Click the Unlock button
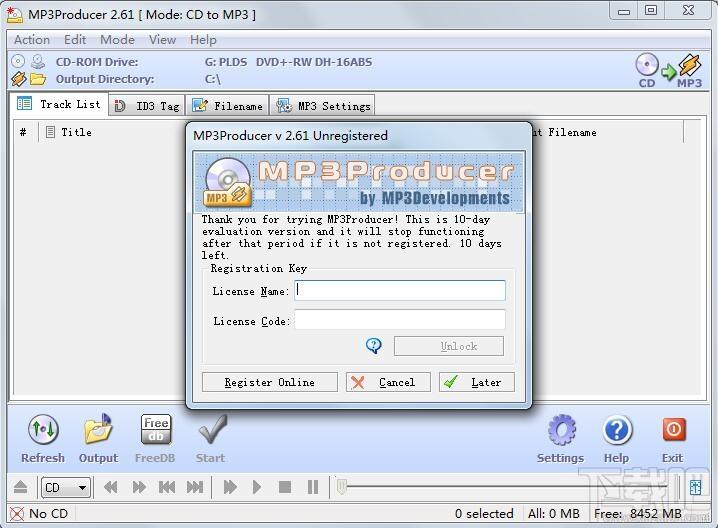Screen dimensions: 718x528 pyautogui.click(x=449, y=346)
